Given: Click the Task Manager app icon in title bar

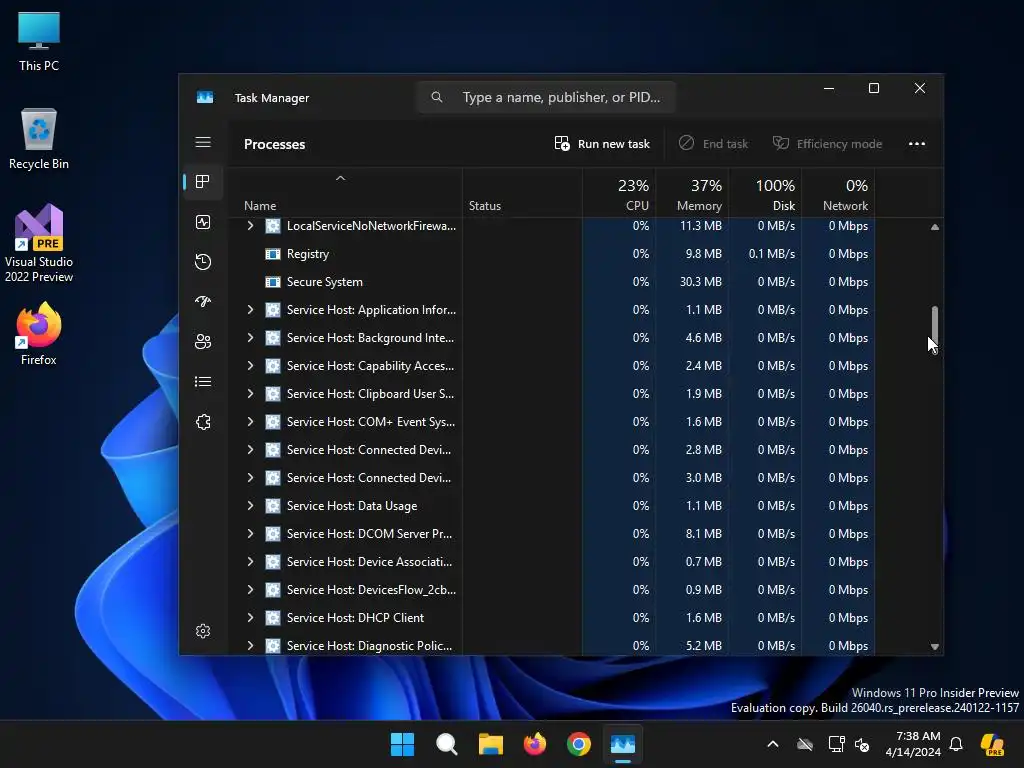Looking at the screenshot, I should (205, 97).
